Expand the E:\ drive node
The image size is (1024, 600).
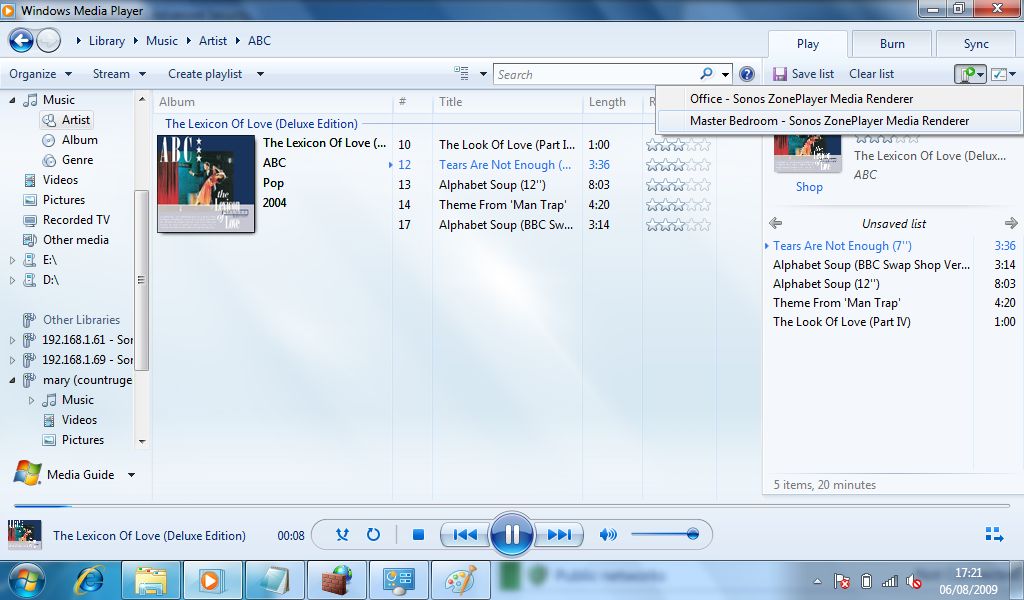(12, 260)
